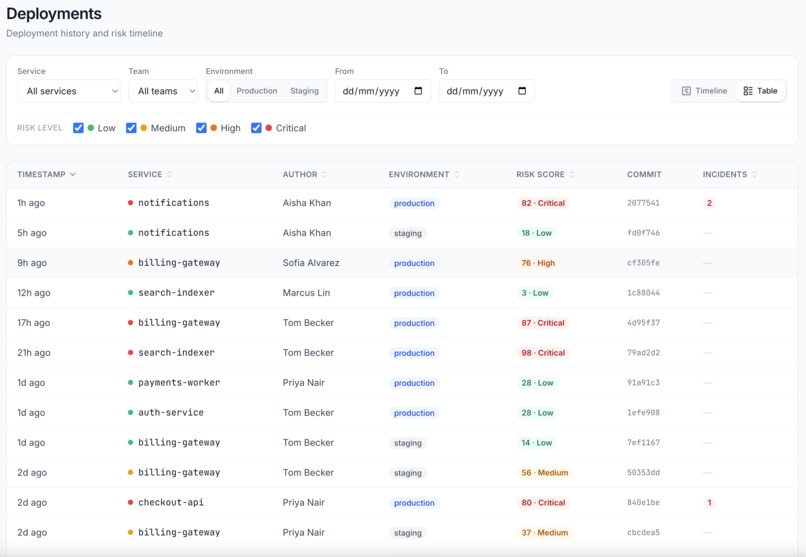806x557 pixels.
Task: Open the calendar picker in To field
Action: (x=522, y=91)
